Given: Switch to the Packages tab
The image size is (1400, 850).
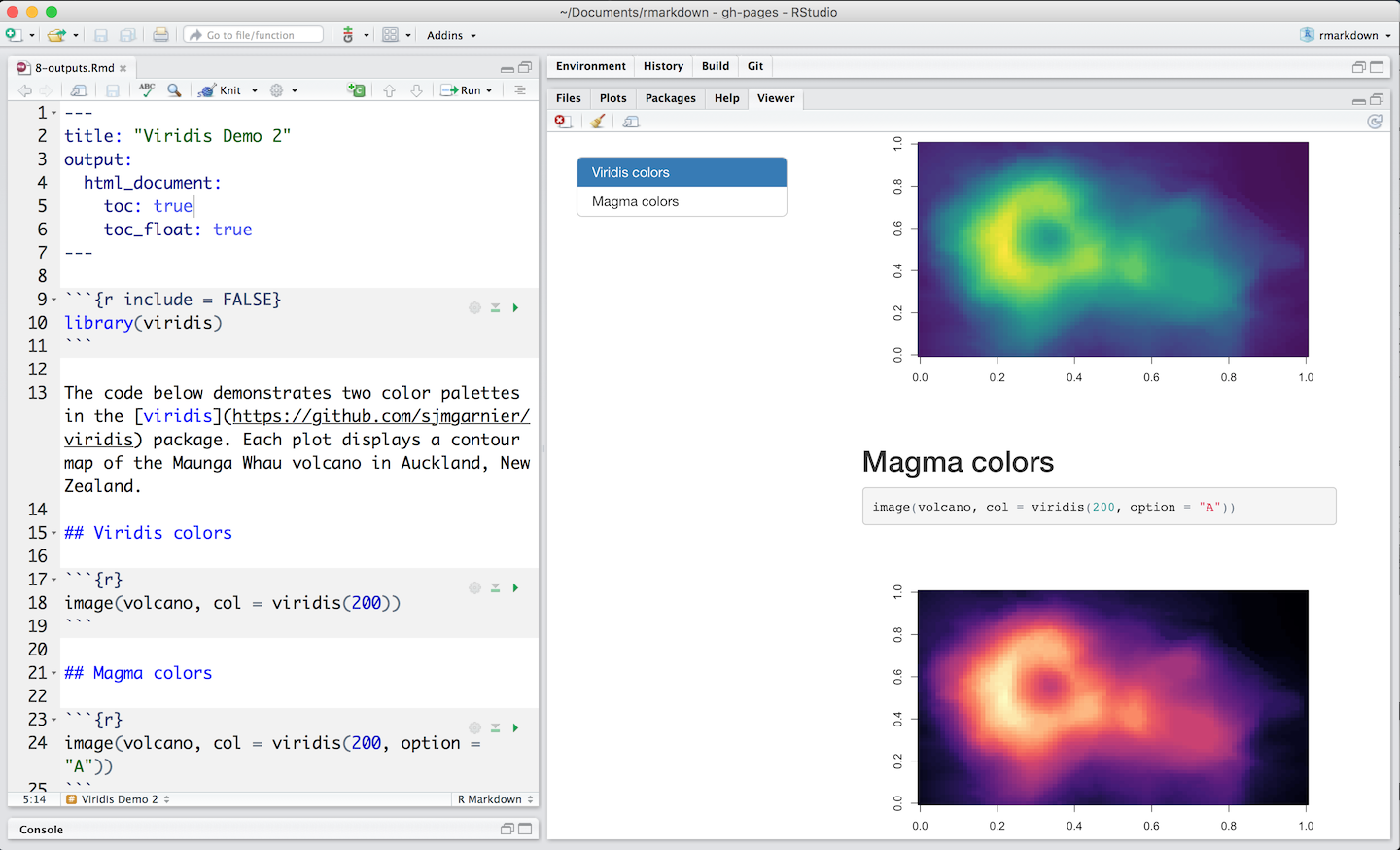Looking at the screenshot, I should (669, 98).
